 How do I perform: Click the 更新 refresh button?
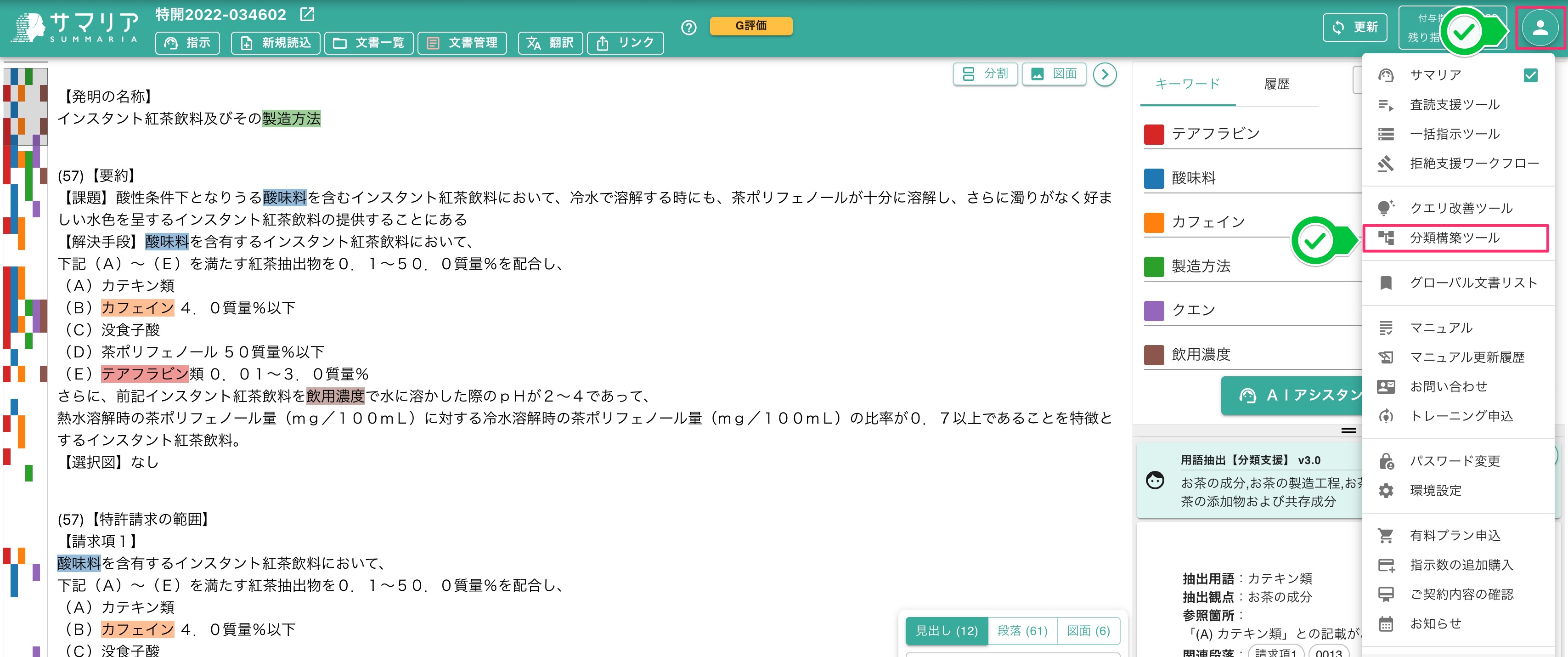(x=1355, y=28)
